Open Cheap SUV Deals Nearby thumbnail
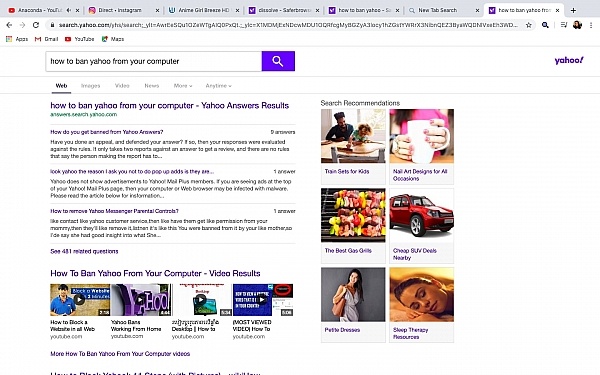 (422, 225)
